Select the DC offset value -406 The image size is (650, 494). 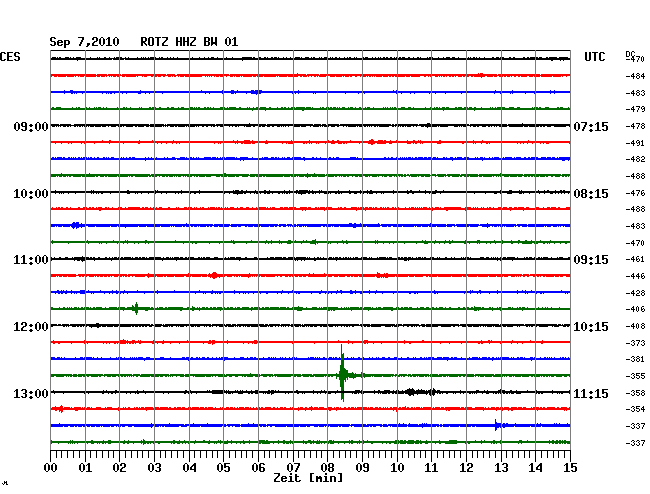[x=635, y=309]
